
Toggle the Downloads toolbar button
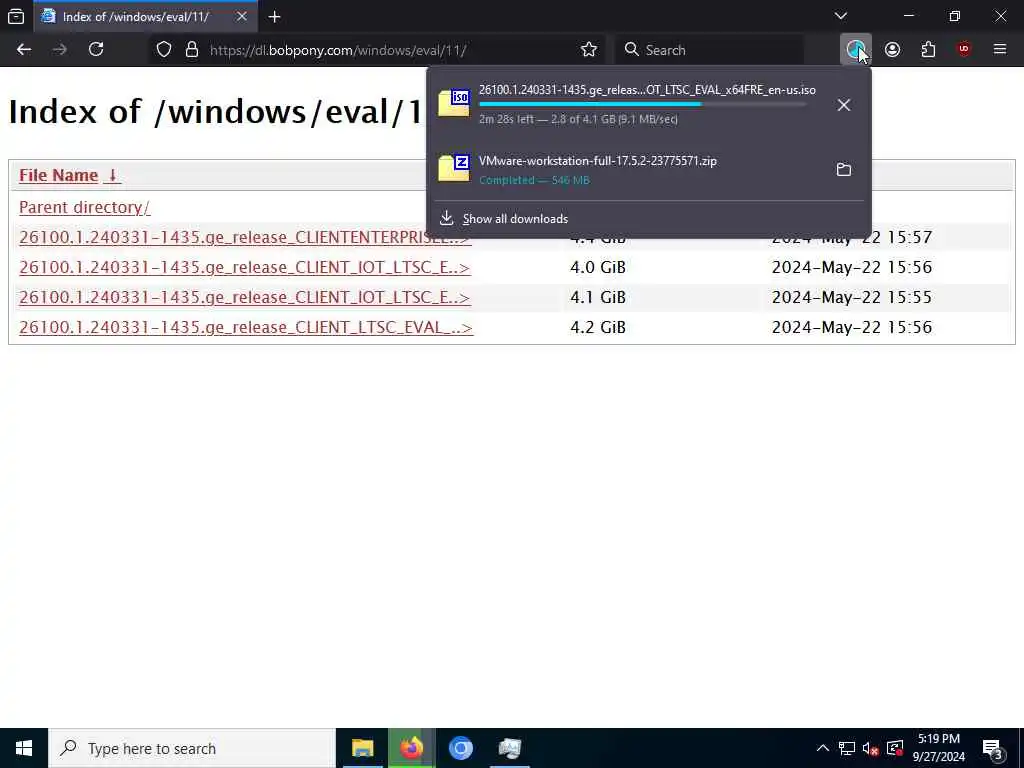856,50
